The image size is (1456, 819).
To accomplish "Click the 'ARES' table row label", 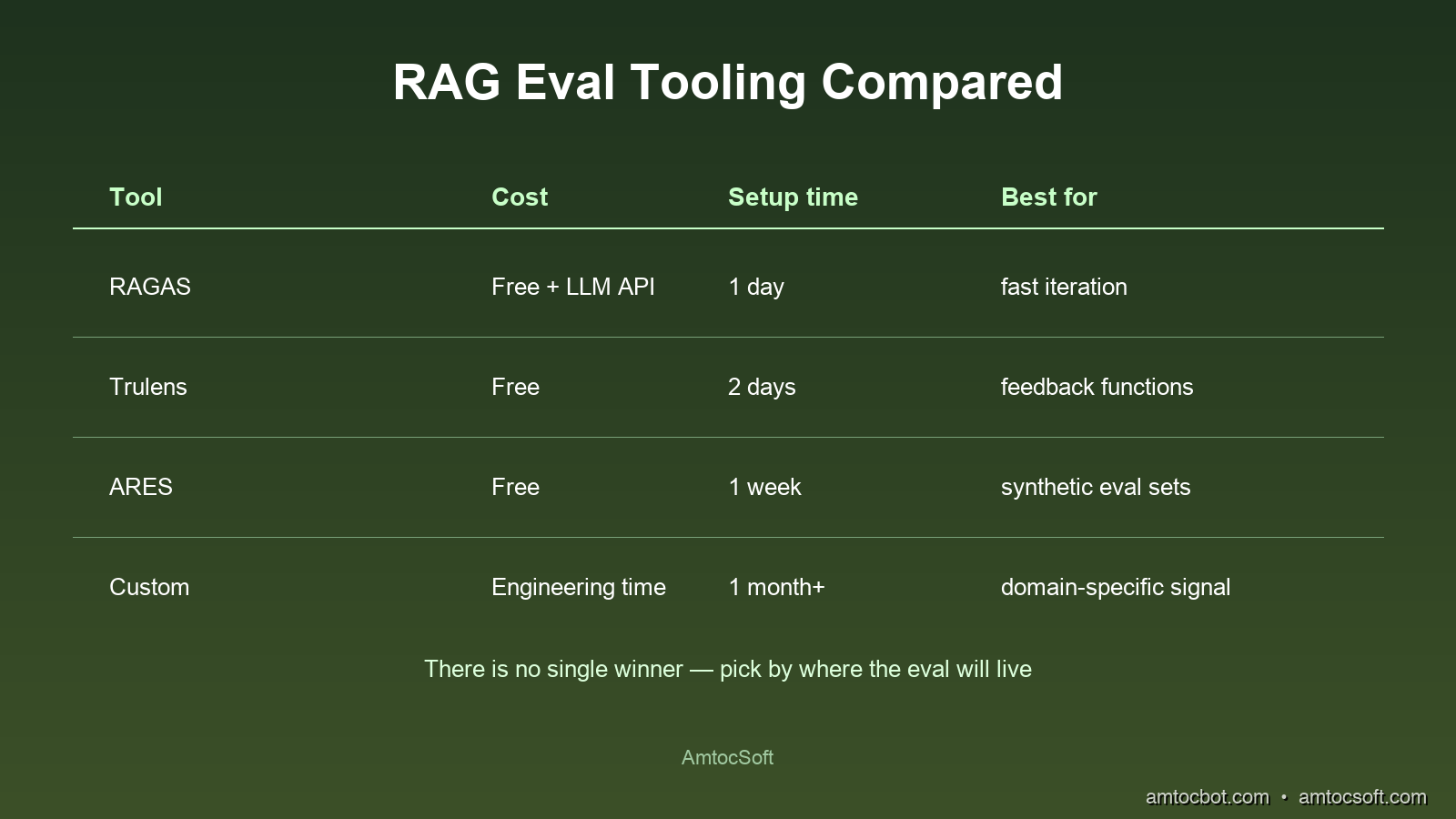I will coord(141,487).
